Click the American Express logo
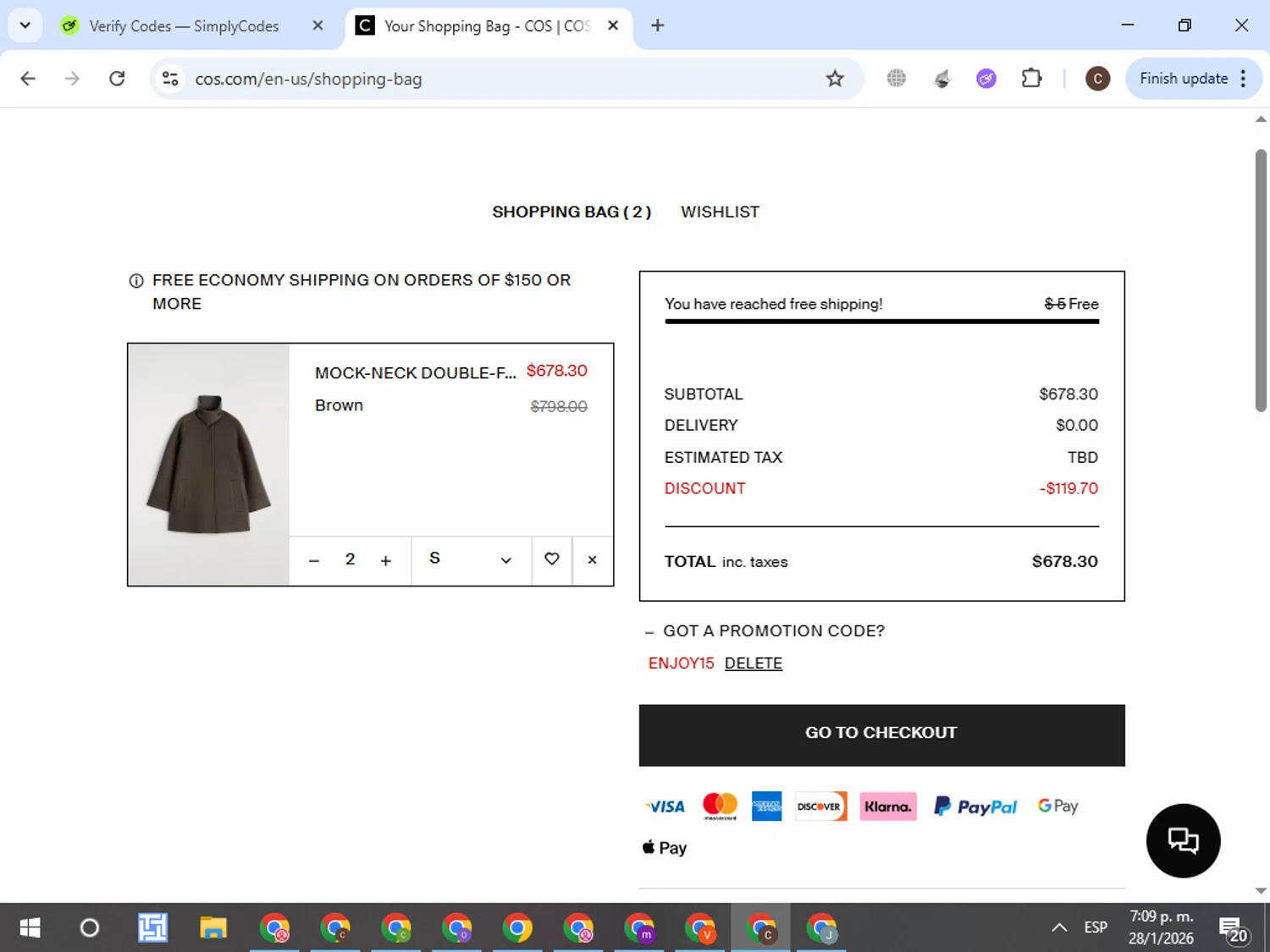This screenshot has width=1270, height=952. point(767,806)
